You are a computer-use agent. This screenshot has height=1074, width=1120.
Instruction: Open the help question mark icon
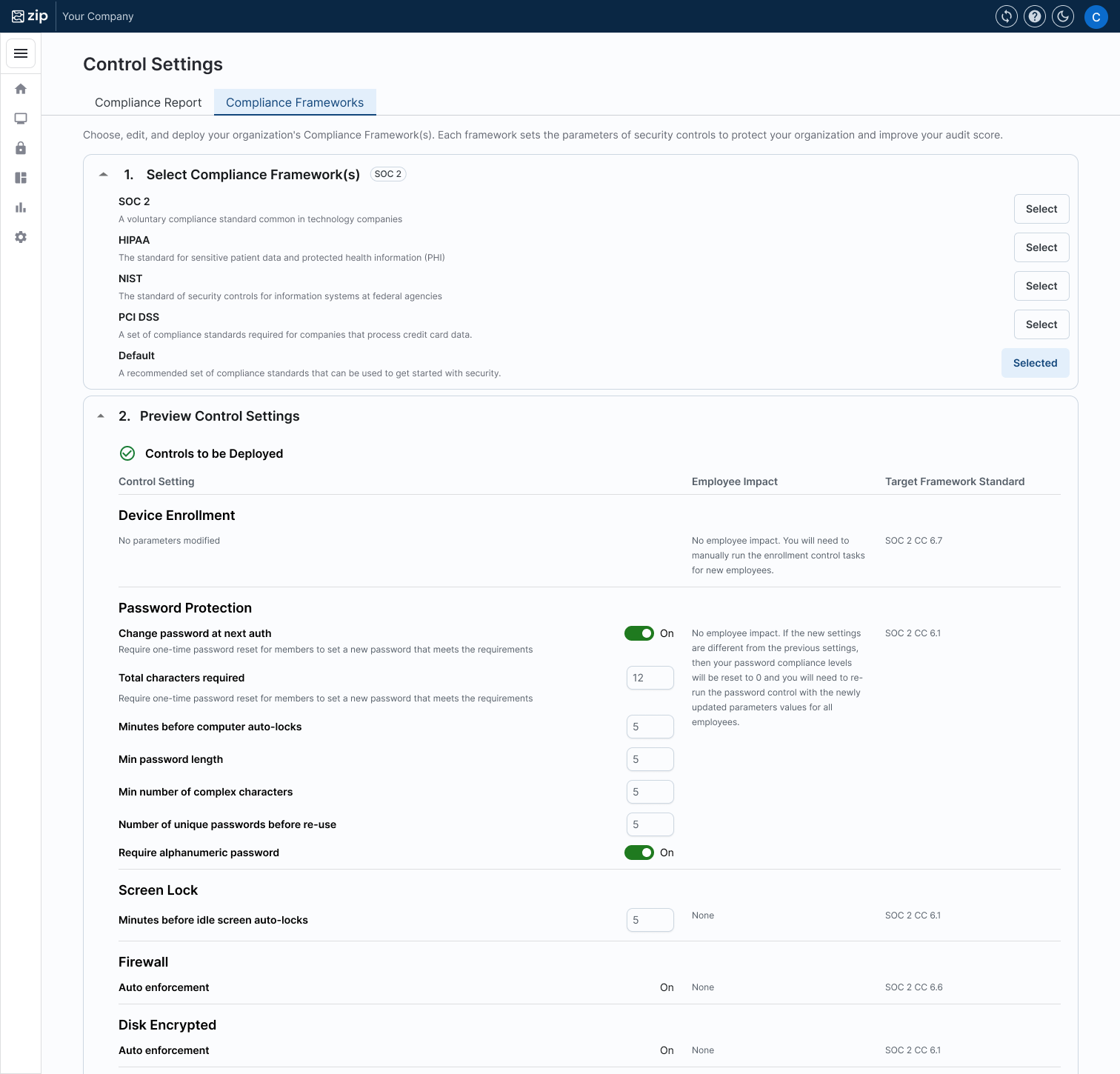pos(1035,16)
